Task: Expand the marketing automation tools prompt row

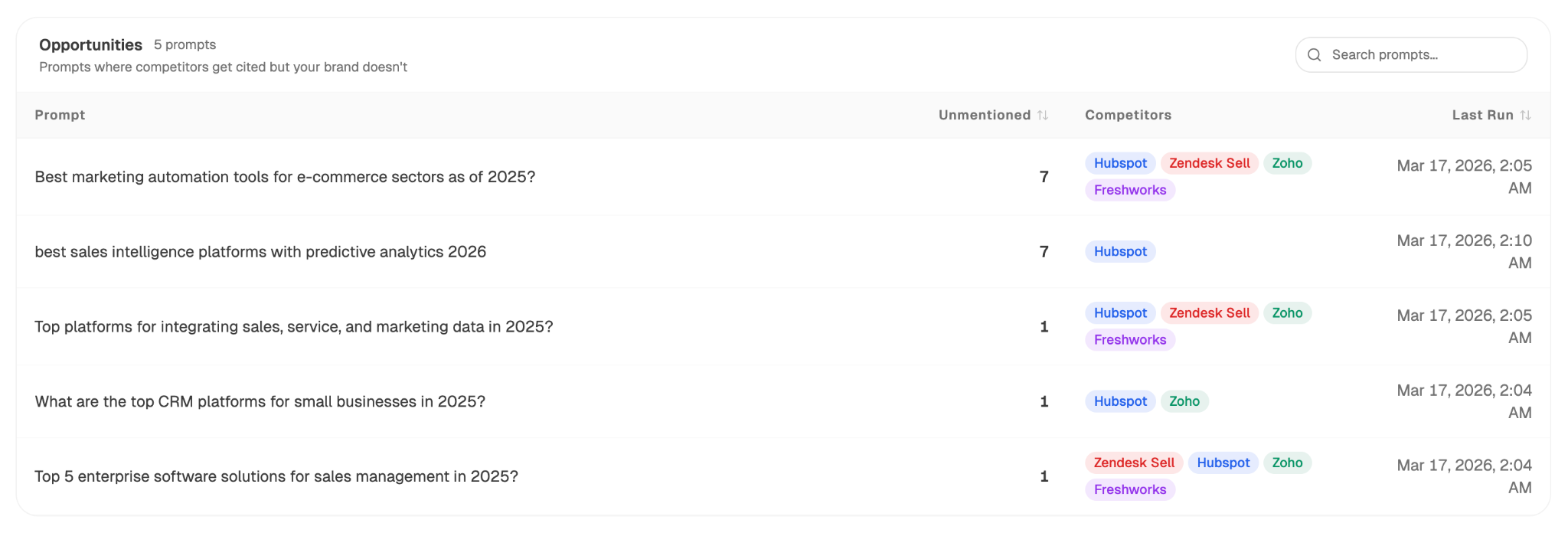Action: coord(285,177)
